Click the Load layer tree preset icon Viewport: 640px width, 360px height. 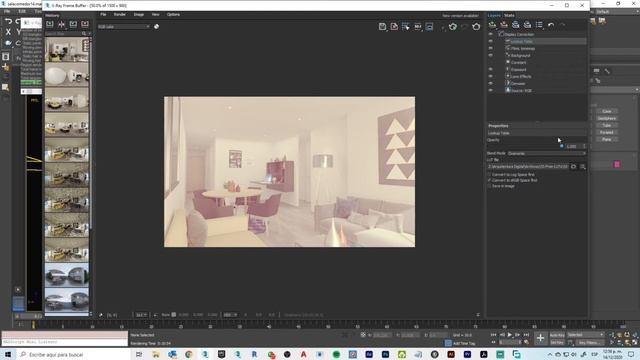(527, 25)
